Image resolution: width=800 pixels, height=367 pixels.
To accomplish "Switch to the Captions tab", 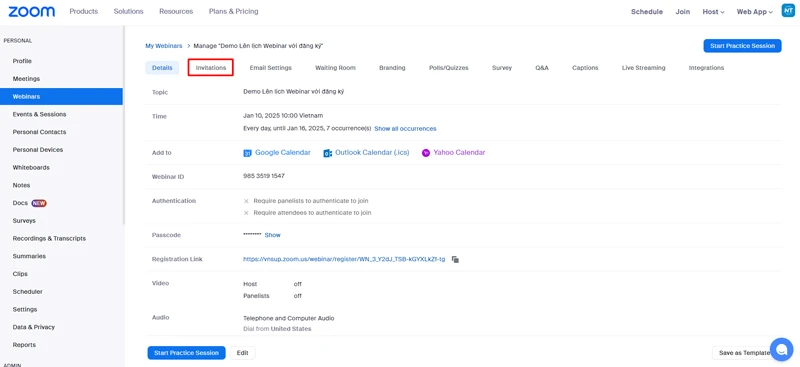I will (585, 68).
